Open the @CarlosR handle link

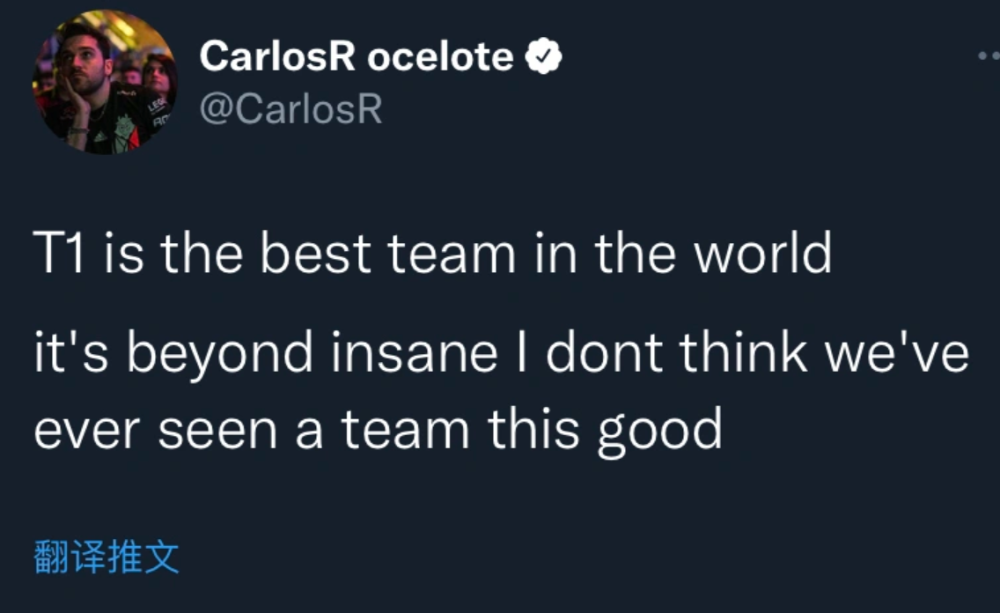pos(291,109)
